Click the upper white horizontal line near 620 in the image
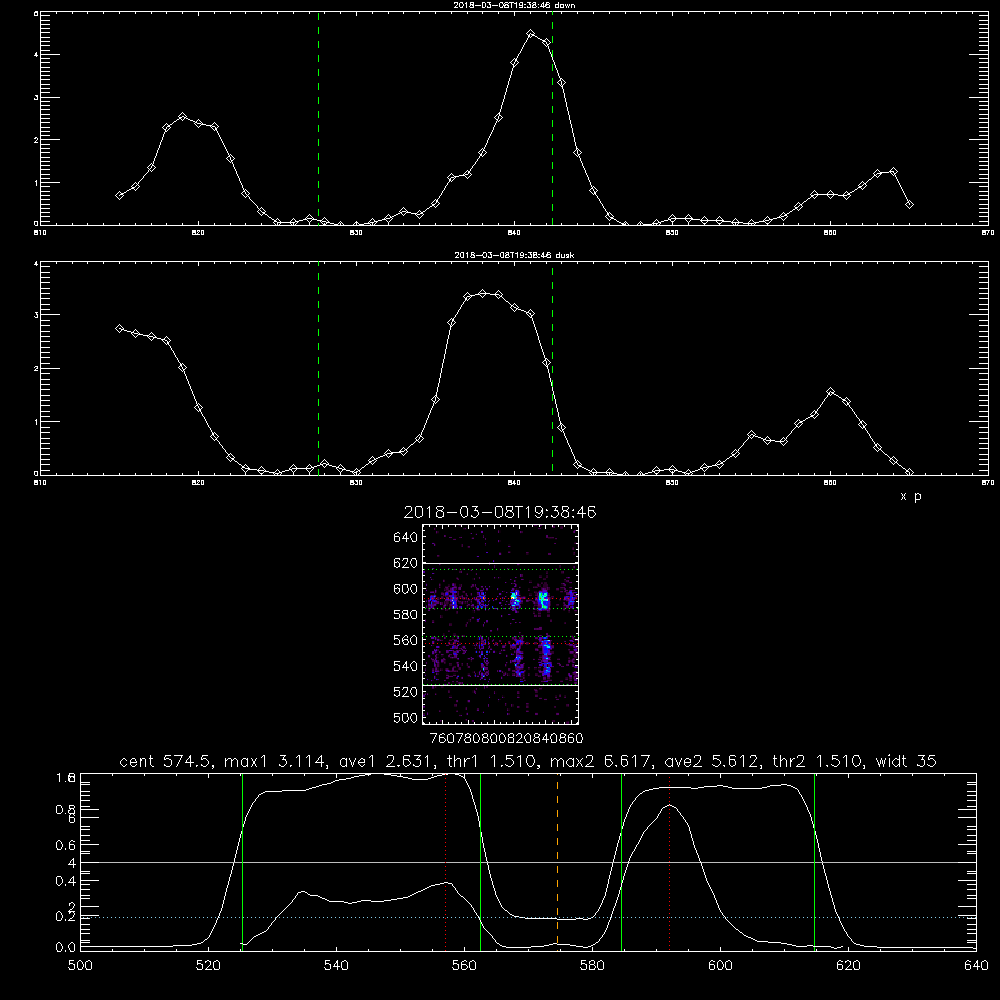 pos(501,564)
